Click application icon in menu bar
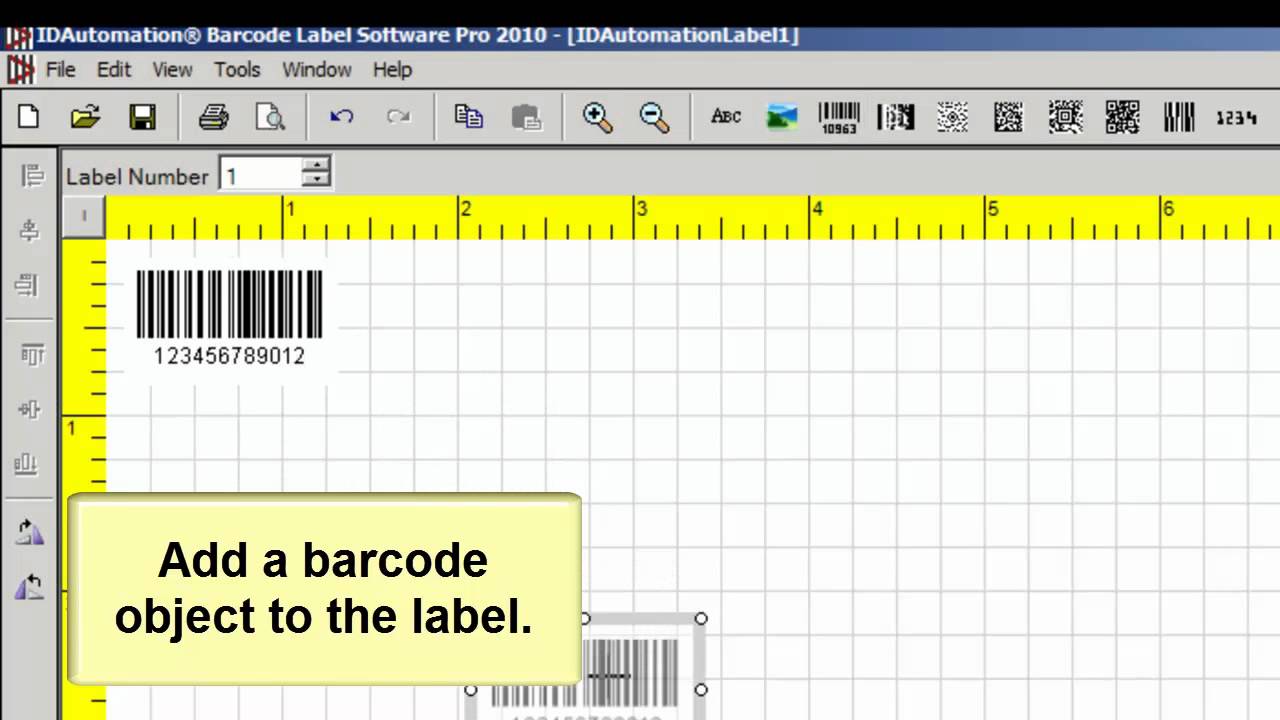1280x720 pixels. 20,70
